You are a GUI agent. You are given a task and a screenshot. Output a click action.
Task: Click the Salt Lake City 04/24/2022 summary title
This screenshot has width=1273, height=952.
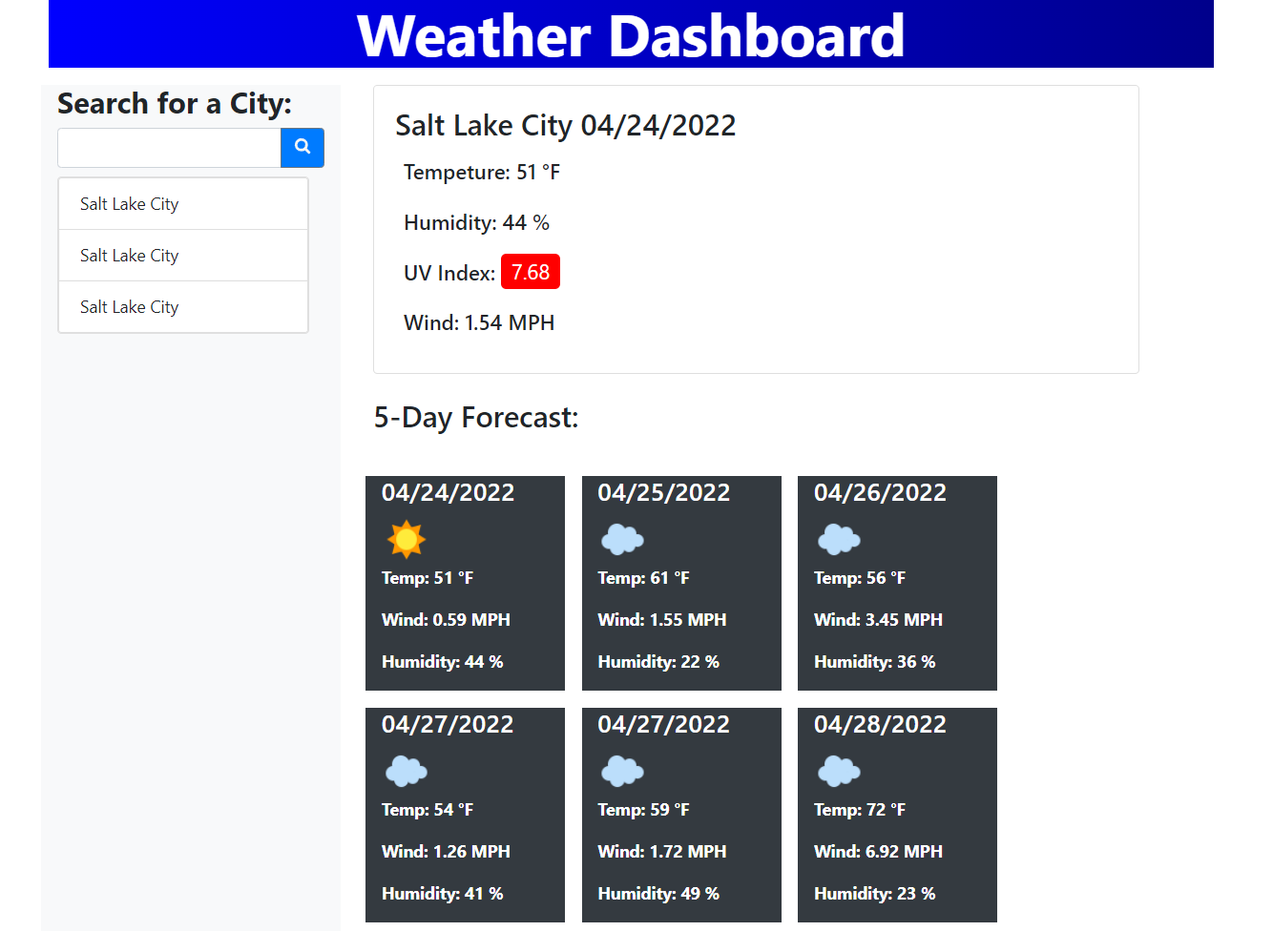click(x=565, y=125)
